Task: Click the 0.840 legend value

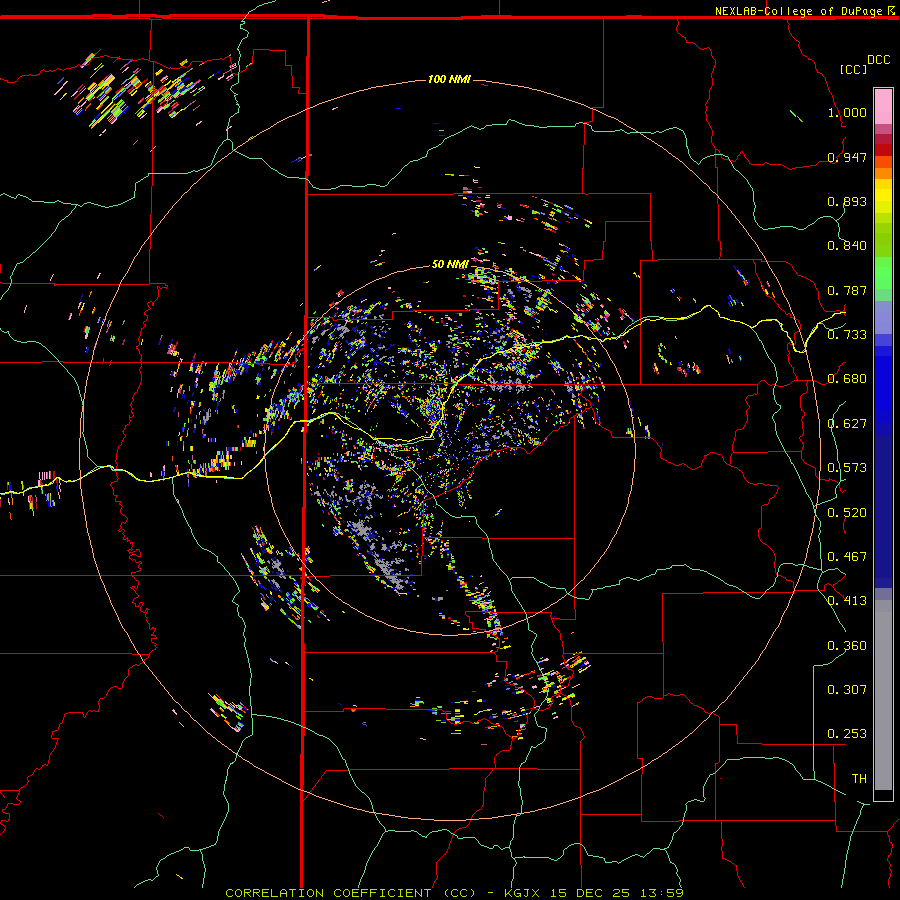Action: tap(847, 246)
